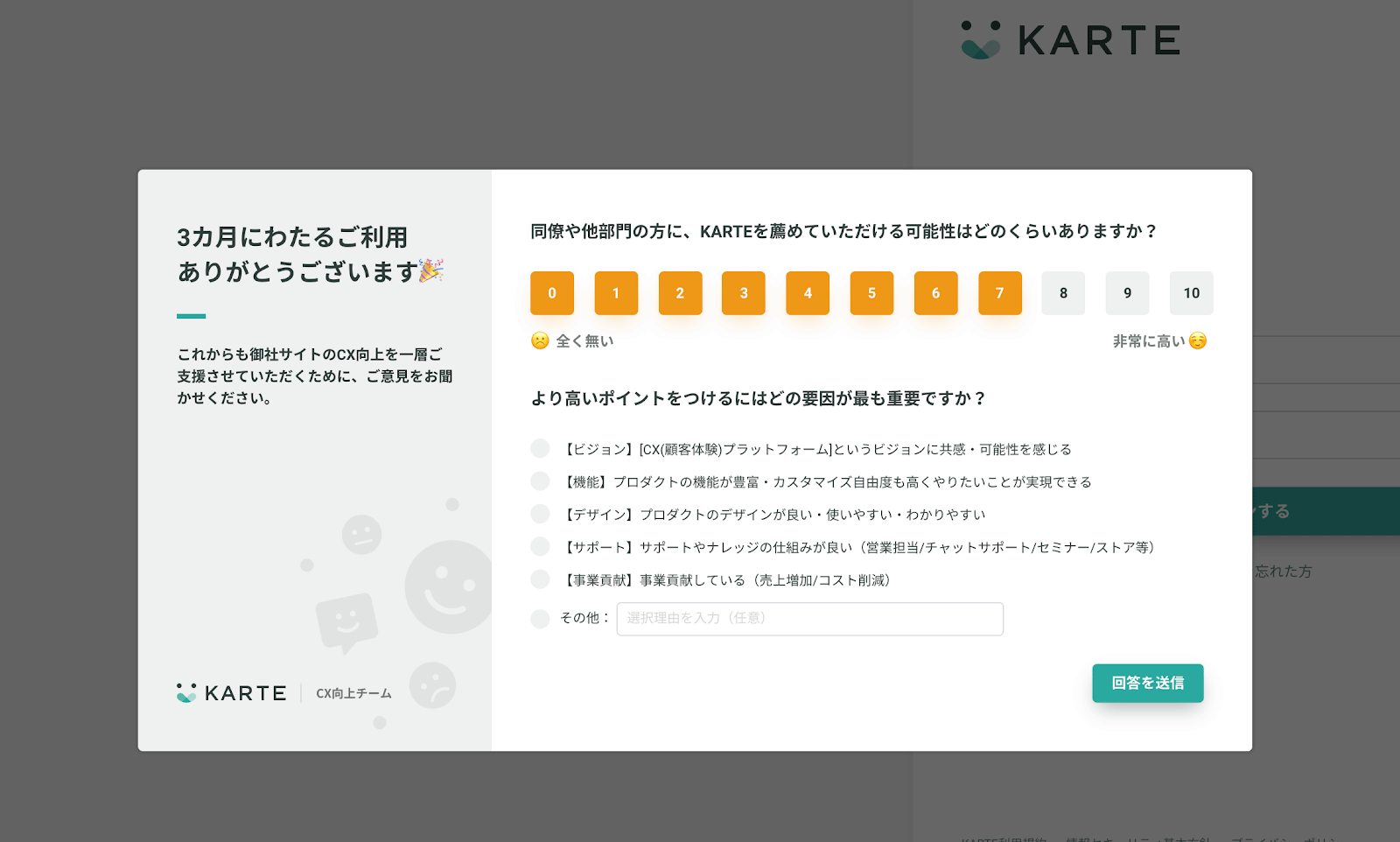Click the sad face emoji beside 全く無い

tap(540, 340)
